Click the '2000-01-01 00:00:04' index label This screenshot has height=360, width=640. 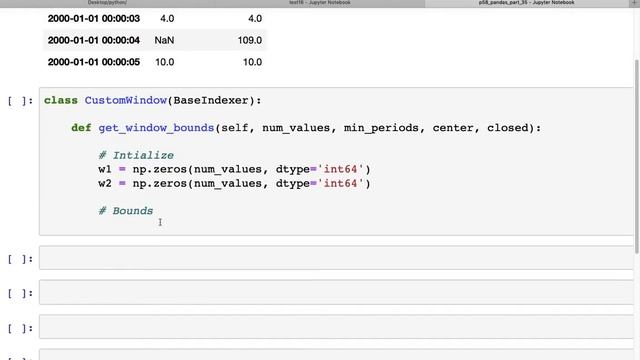[93, 40]
